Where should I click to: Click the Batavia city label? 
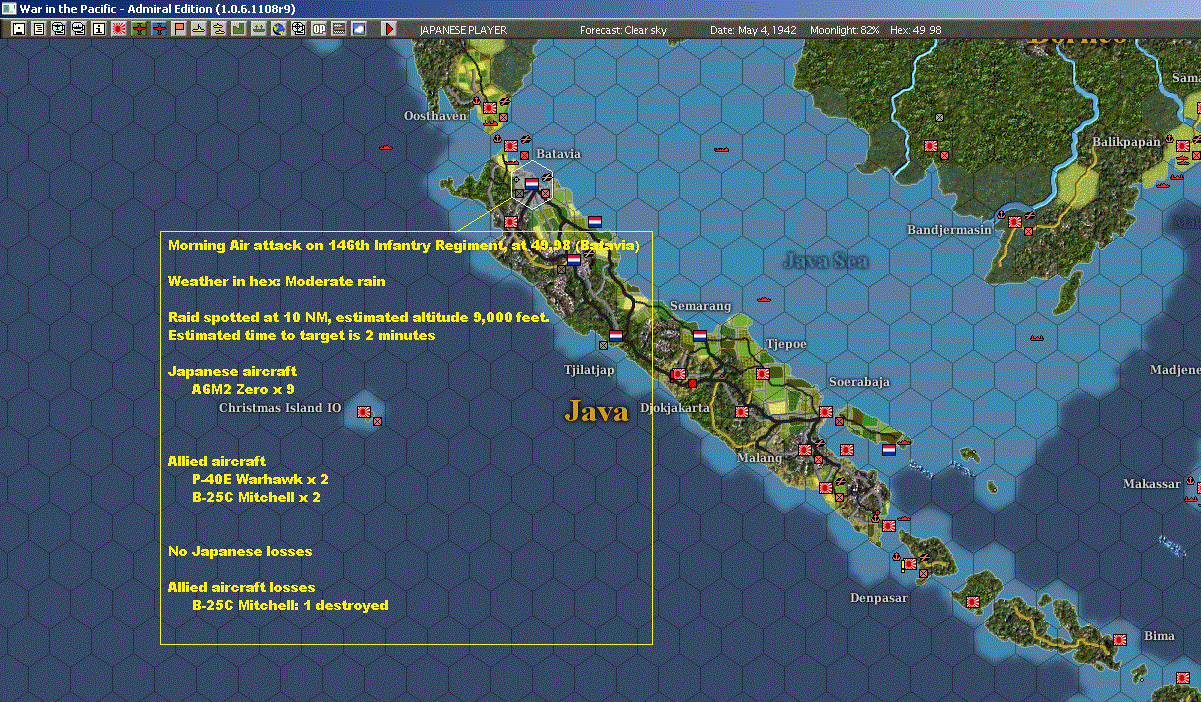pyautogui.click(x=558, y=154)
